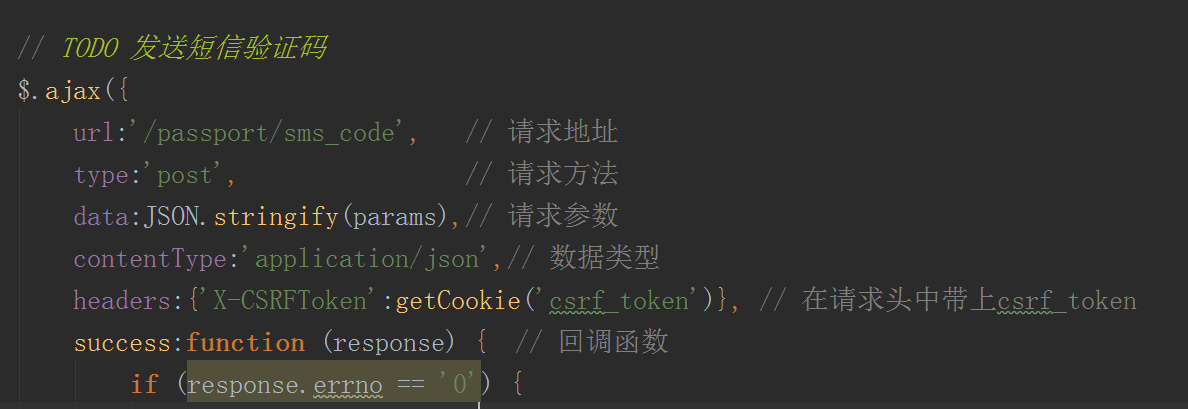The image size is (1188, 409).
Task: Click the getCookie function call
Action: [458, 301]
